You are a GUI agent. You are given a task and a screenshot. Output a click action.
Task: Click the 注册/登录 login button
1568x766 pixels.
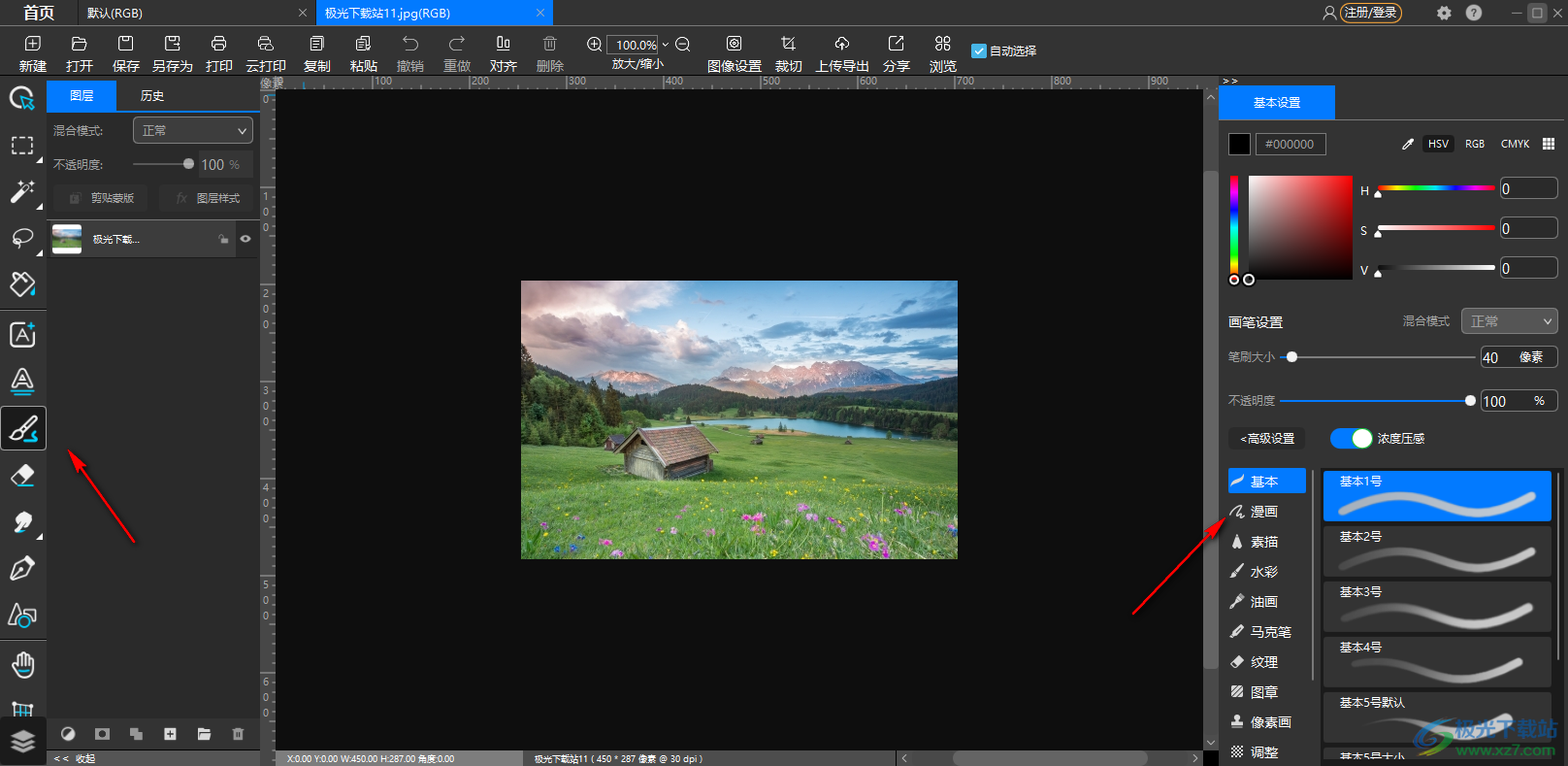(1370, 13)
